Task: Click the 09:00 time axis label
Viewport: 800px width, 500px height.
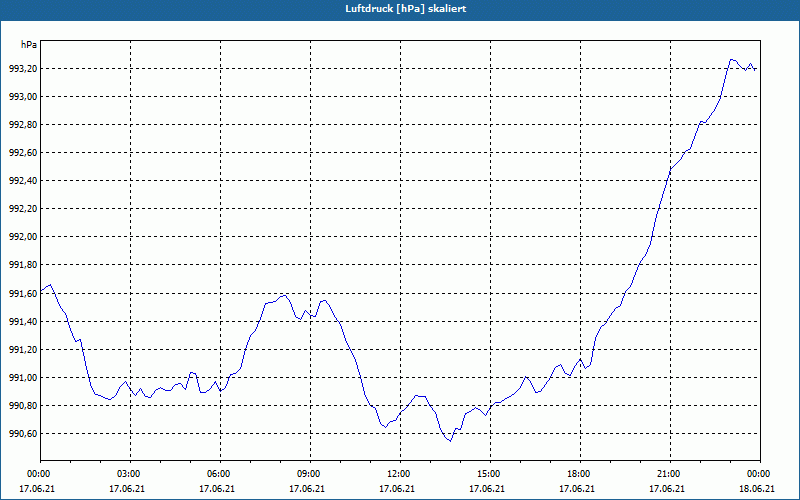Action: tap(310, 474)
